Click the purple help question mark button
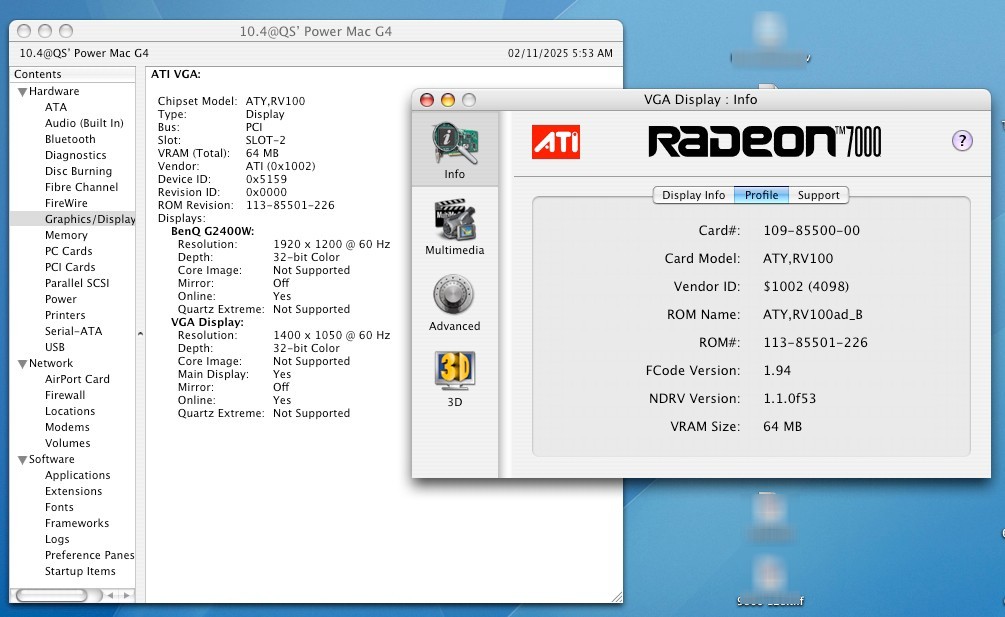This screenshot has width=1005, height=617. pos(961,140)
